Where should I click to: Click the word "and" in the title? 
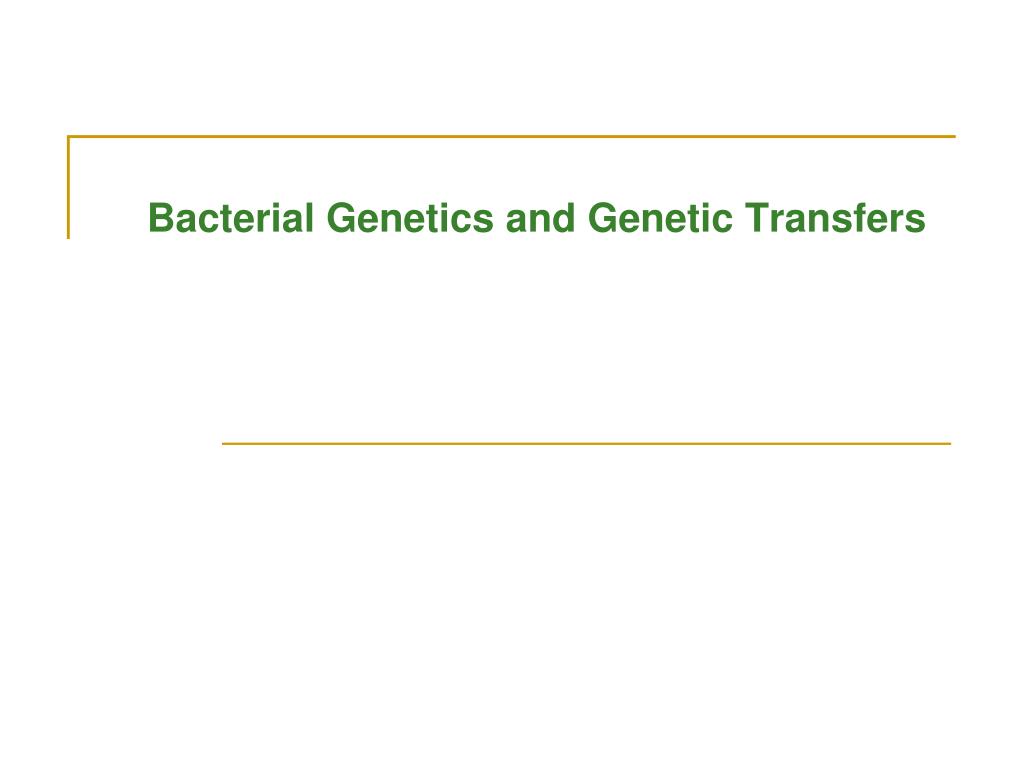click(x=540, y=217)
